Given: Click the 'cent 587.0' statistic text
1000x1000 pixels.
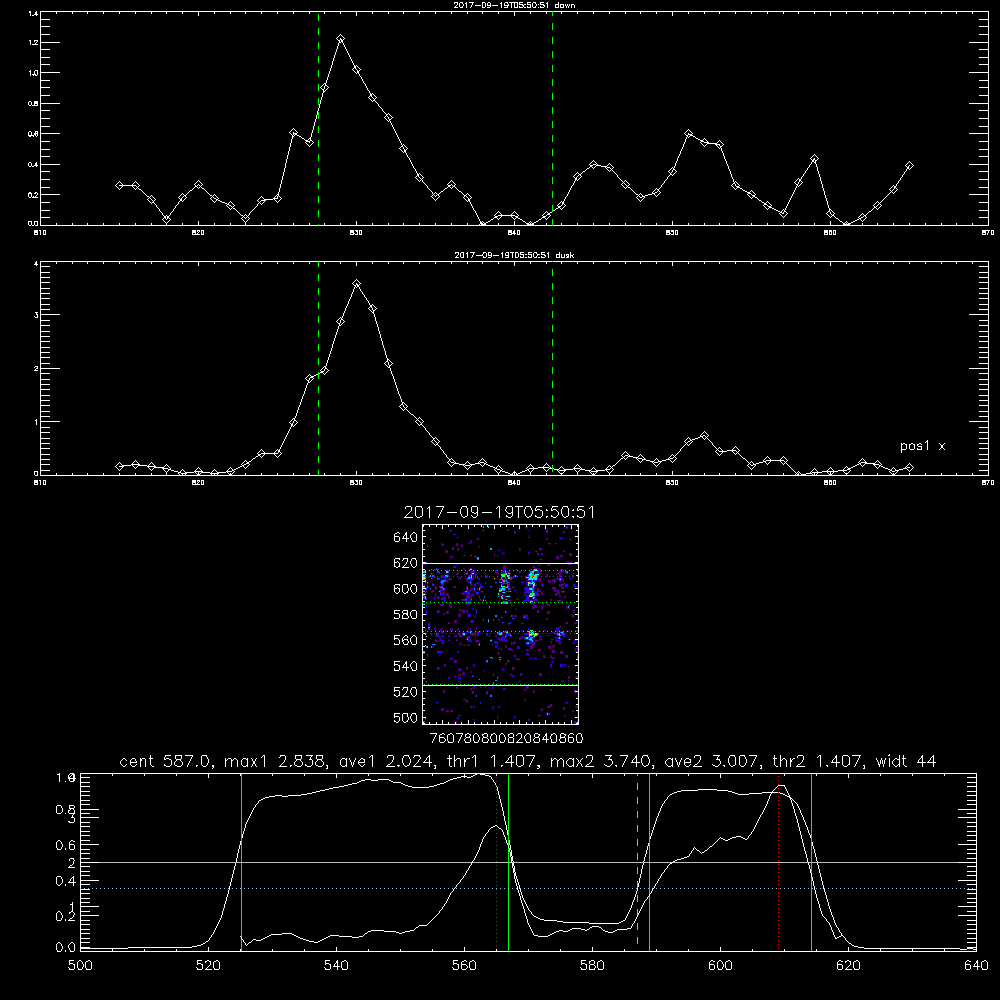Looking at the screenshot, I should point(166,761).
